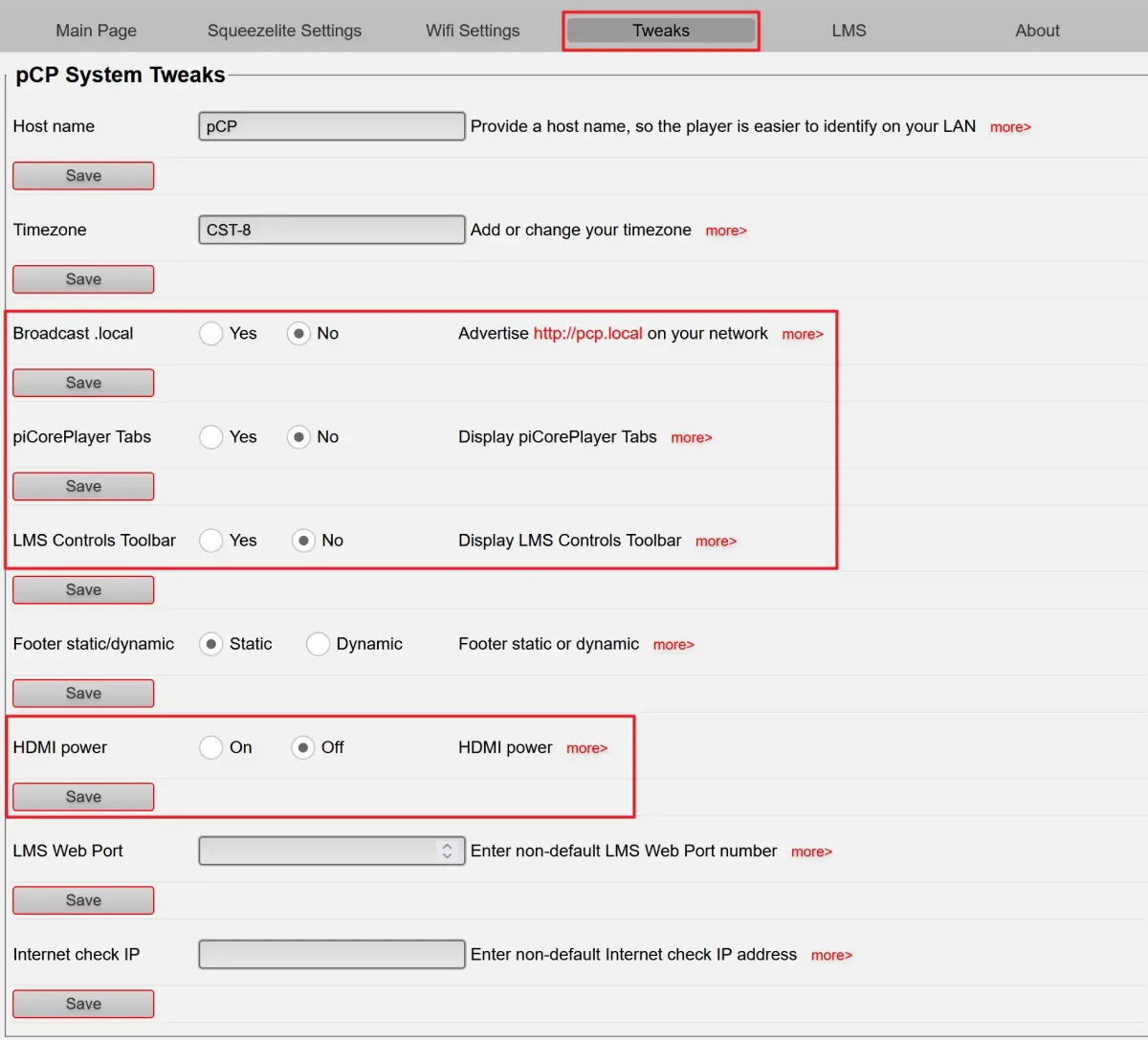Choose No for piCorePlayer Tabs
This screenshot has width=1148, height=1040.
[299, 437]
